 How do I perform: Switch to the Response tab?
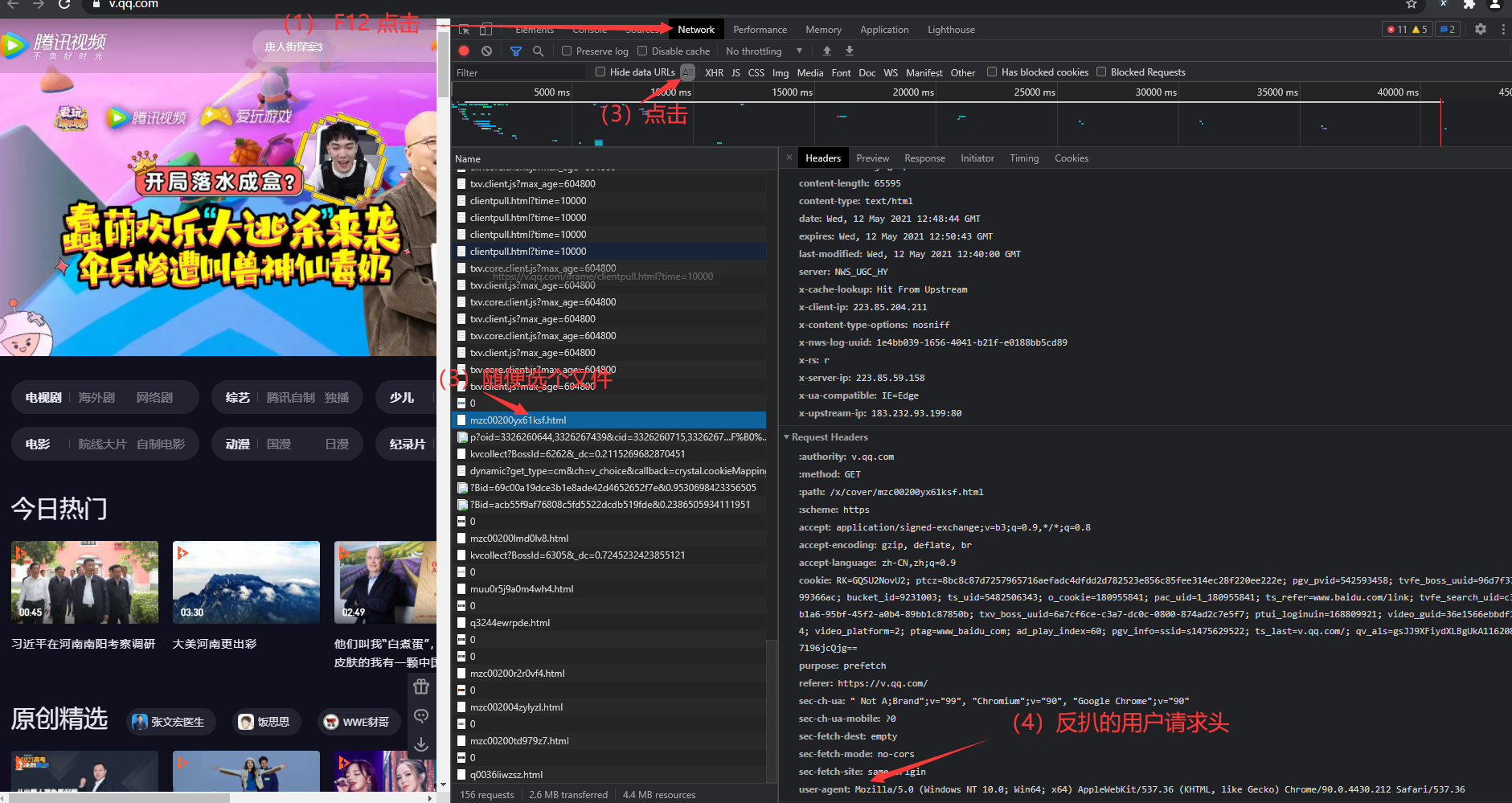[x=925, y=158]
